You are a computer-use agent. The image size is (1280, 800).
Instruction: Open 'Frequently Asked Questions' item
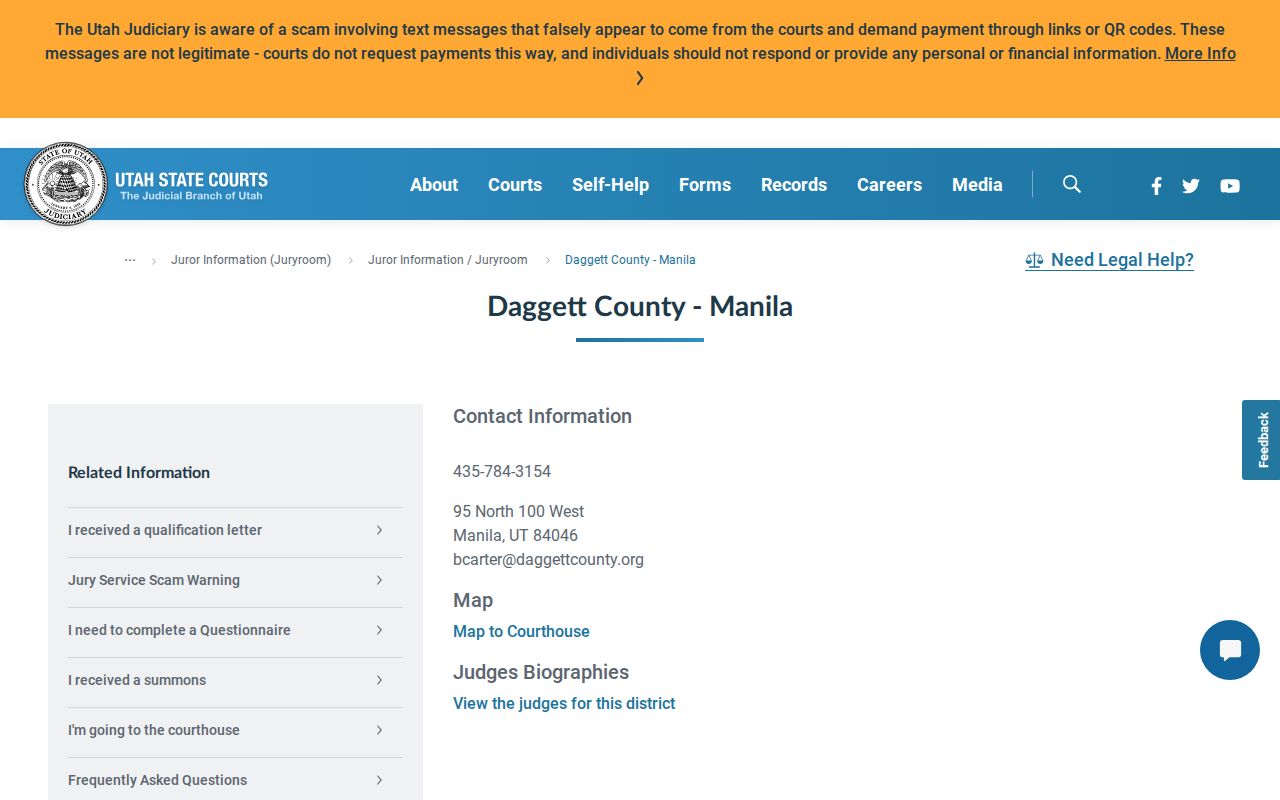pos(235,780)
